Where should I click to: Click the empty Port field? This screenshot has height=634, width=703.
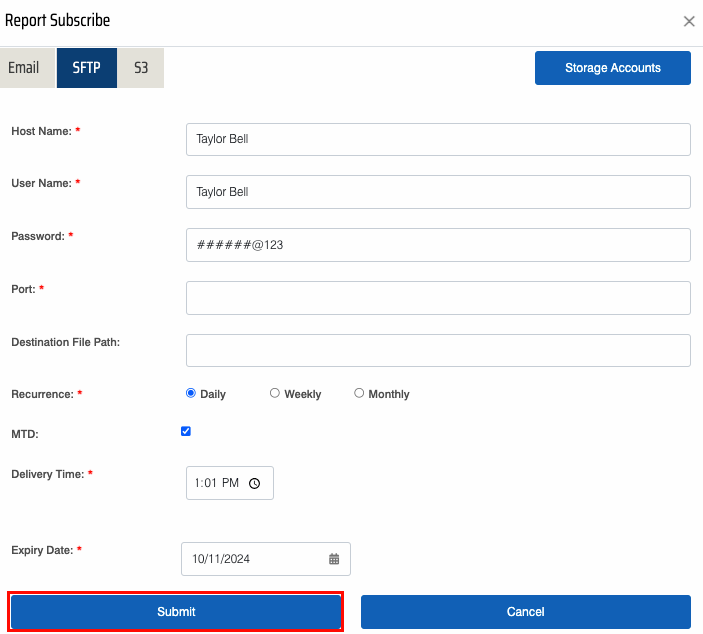[438, 298]
